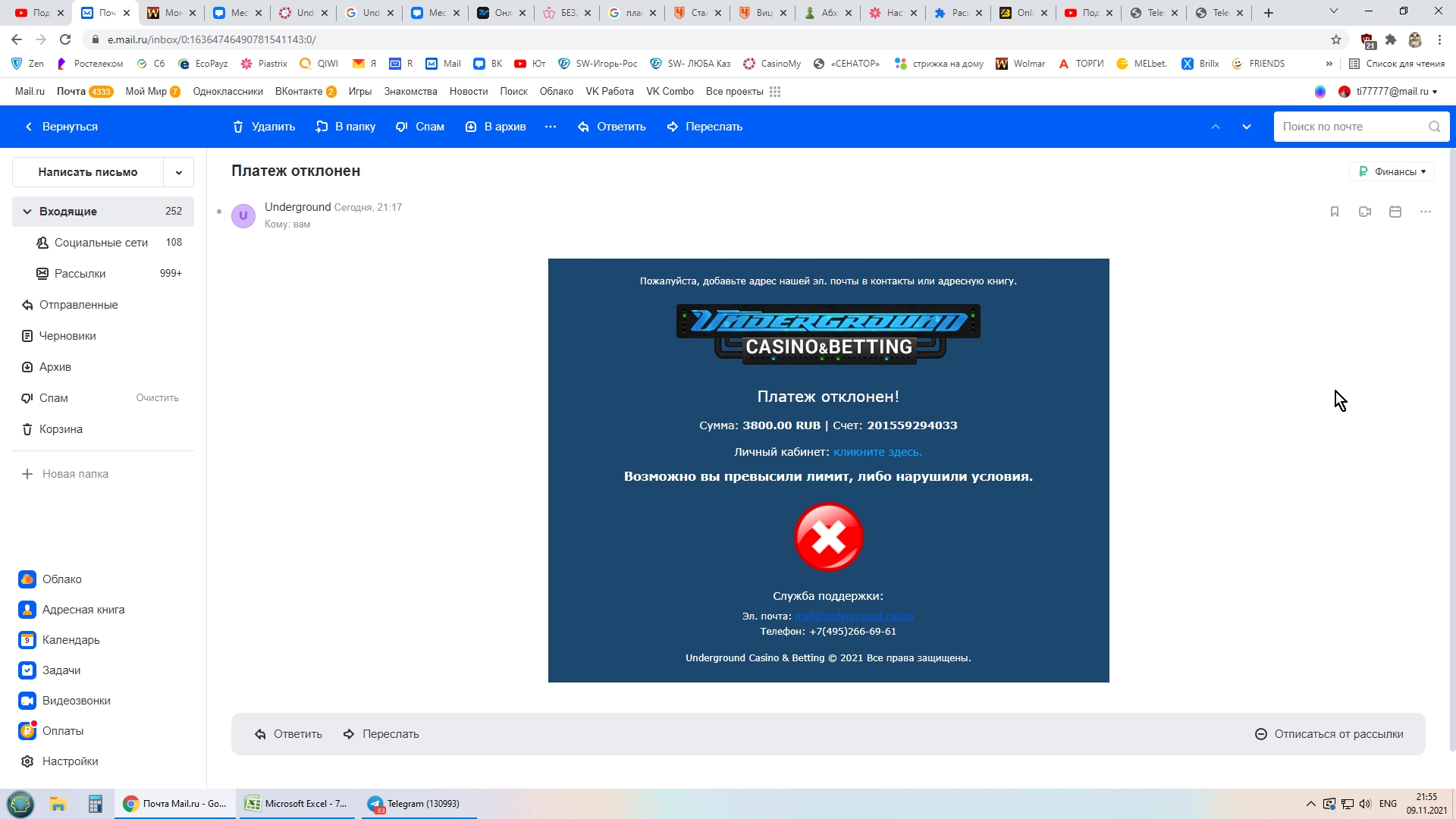Image resolution: width=1456 pixels, height=819 pixels.
Task: Show more bookmarks chevron
Action: tap(1329, 64)
